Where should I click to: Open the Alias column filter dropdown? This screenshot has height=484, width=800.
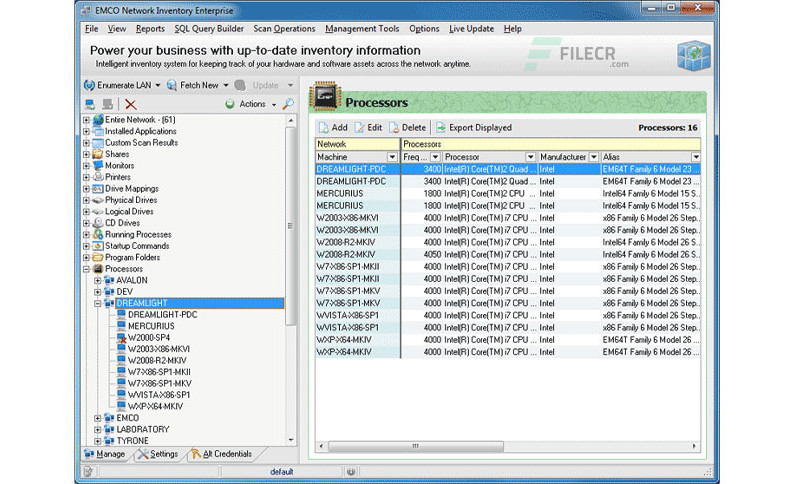click(695, 157)
